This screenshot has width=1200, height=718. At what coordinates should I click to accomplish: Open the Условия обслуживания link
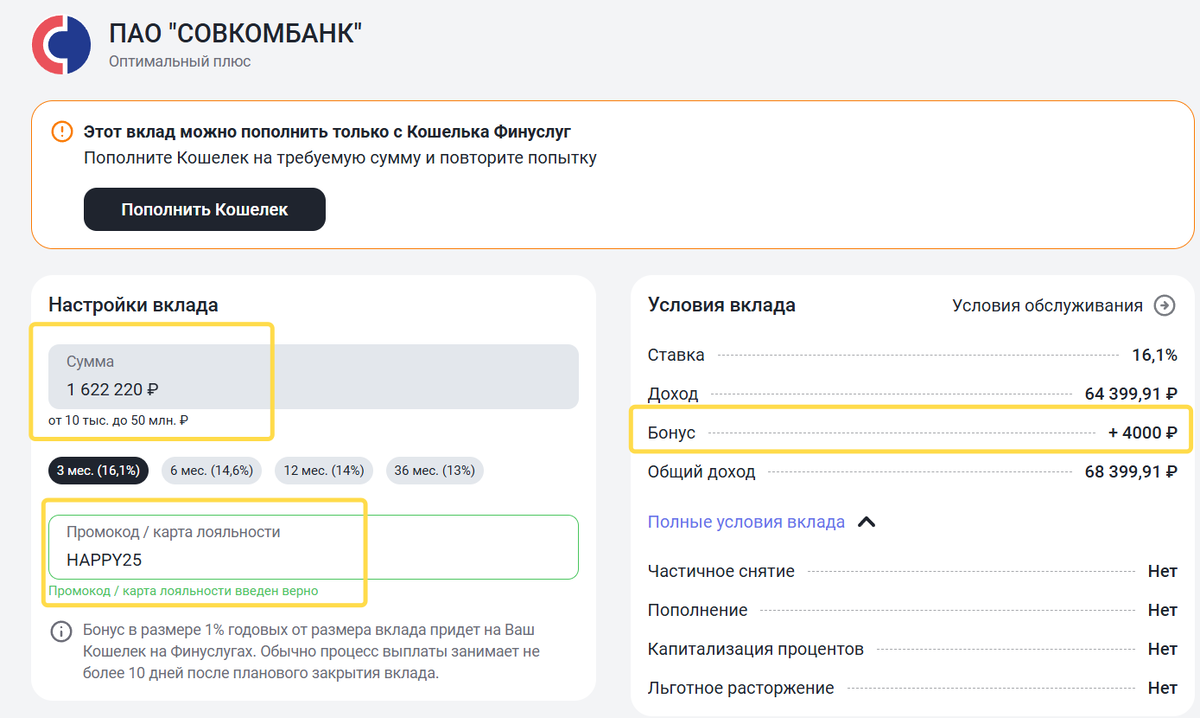tap(1046, 306)
